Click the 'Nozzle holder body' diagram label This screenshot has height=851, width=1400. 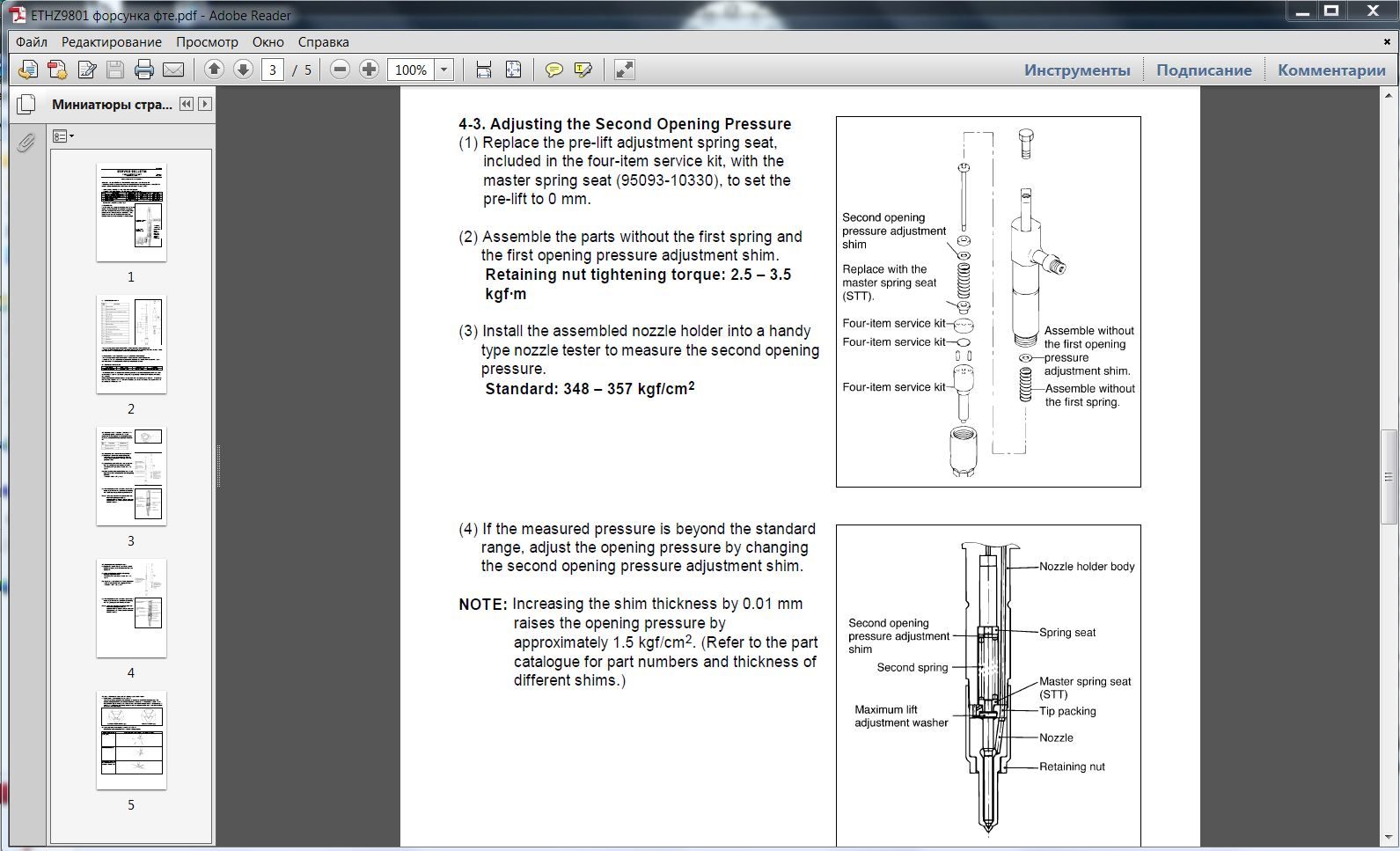pos(1087,567)
